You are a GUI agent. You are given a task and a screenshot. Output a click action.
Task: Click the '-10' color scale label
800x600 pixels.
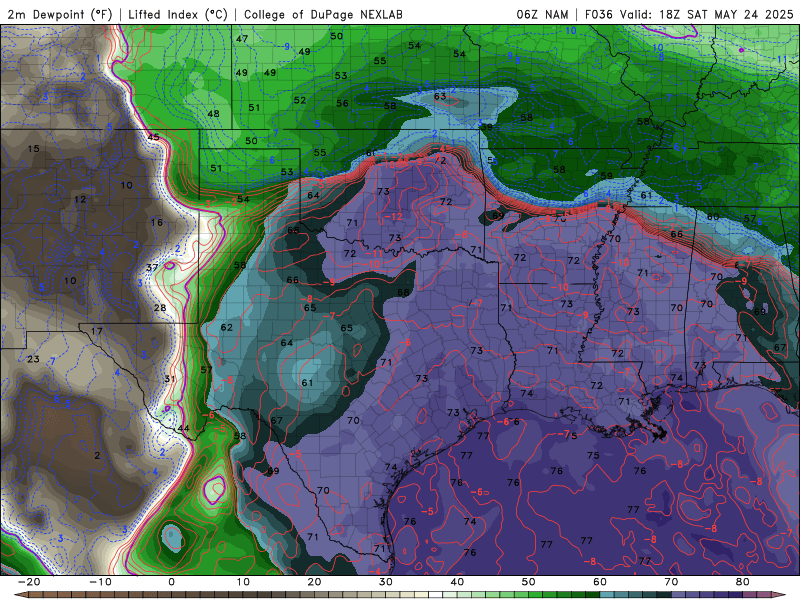click(x=100, y=582)
